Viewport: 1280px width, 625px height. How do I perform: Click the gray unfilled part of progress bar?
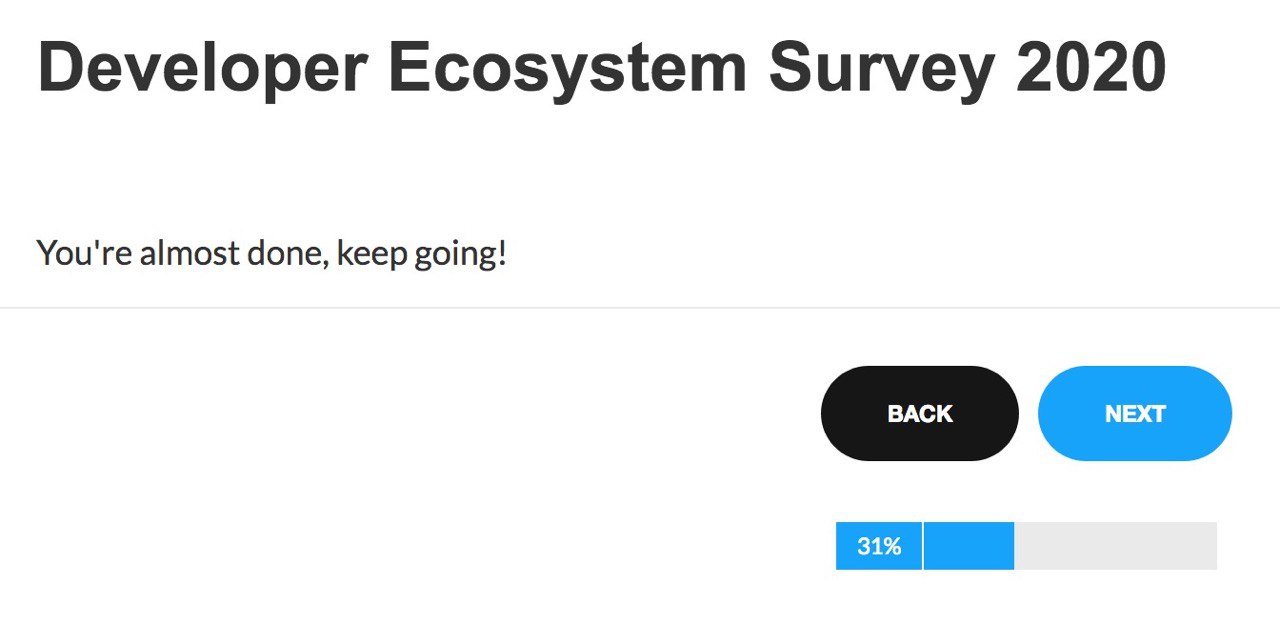click(x=1115, y=546)
